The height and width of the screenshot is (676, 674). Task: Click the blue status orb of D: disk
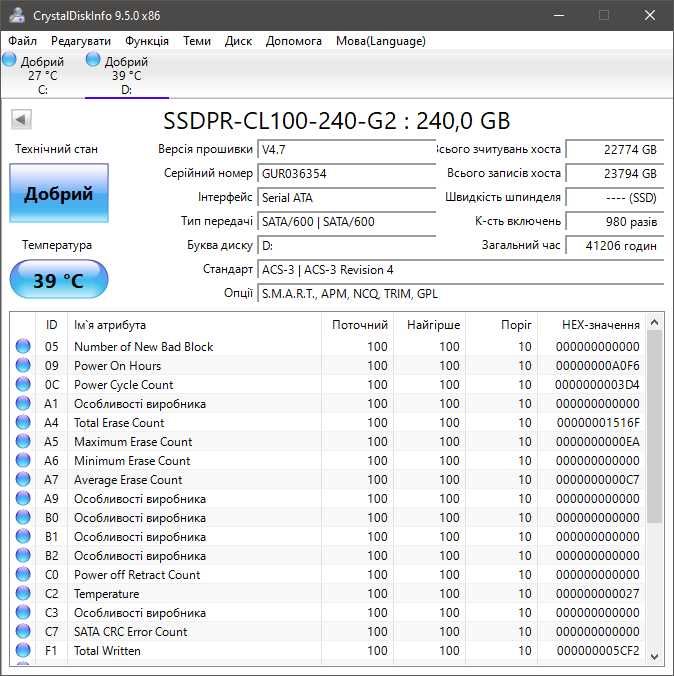[x=93, y=59]
